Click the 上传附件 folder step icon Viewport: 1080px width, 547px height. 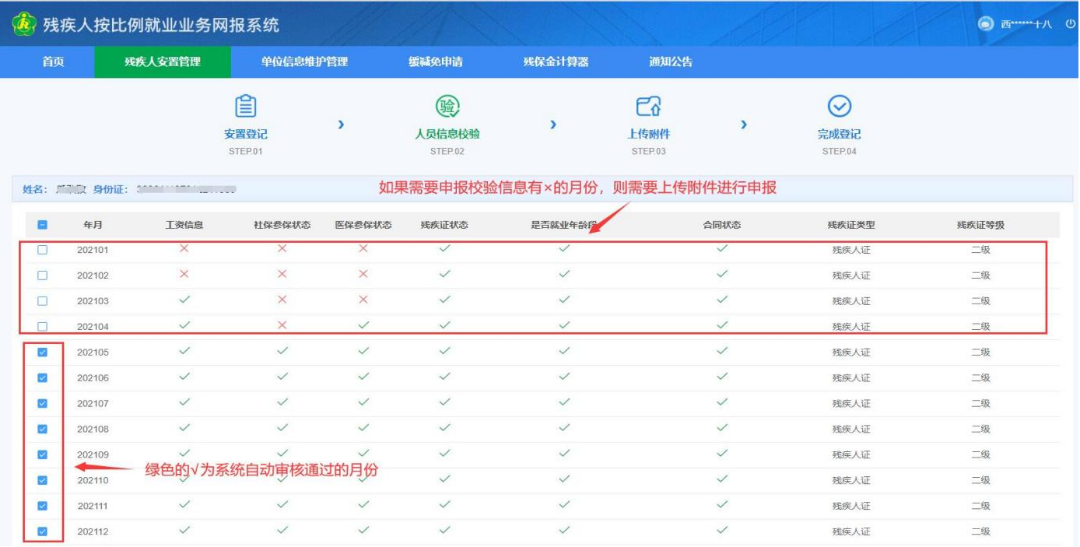(648, 106)
